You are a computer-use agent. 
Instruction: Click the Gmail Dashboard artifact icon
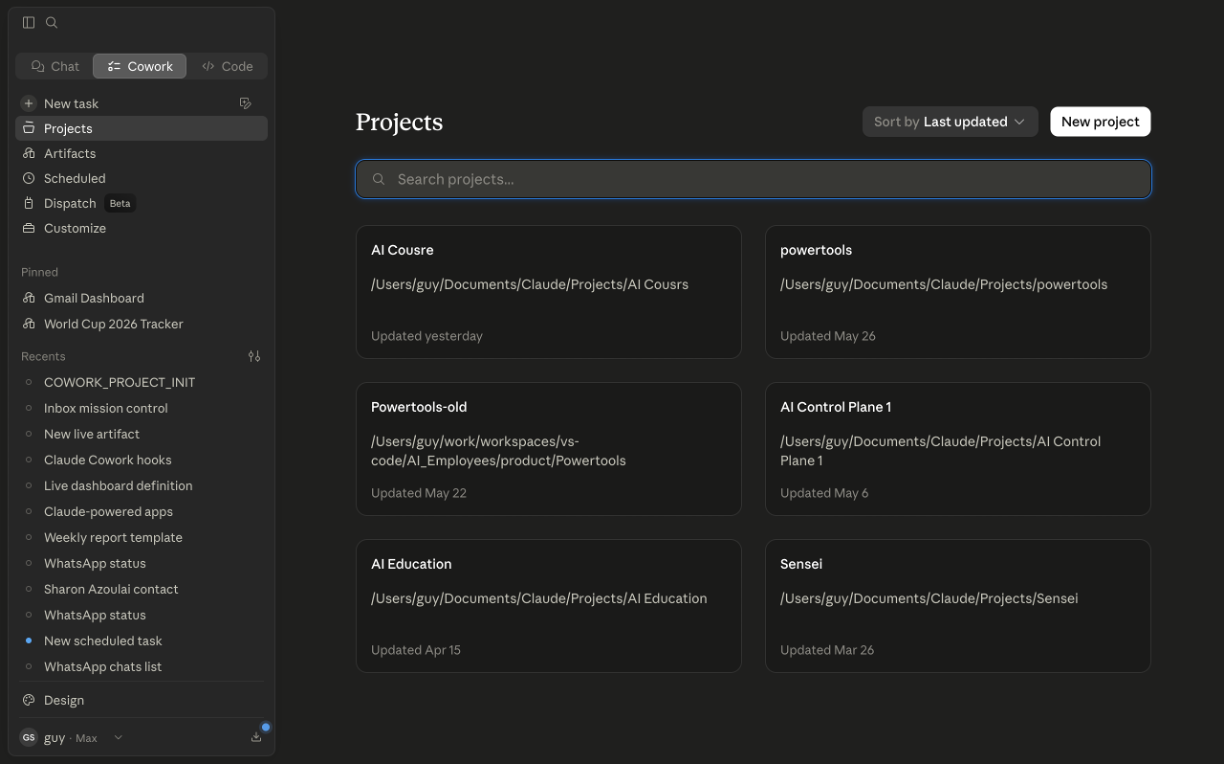(28, 298)
